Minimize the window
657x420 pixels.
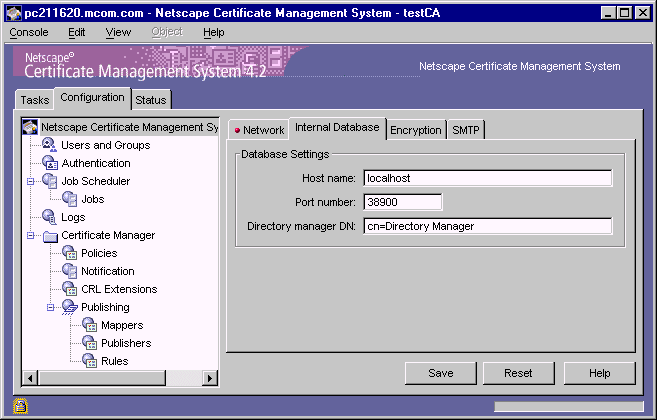(608, 13)
